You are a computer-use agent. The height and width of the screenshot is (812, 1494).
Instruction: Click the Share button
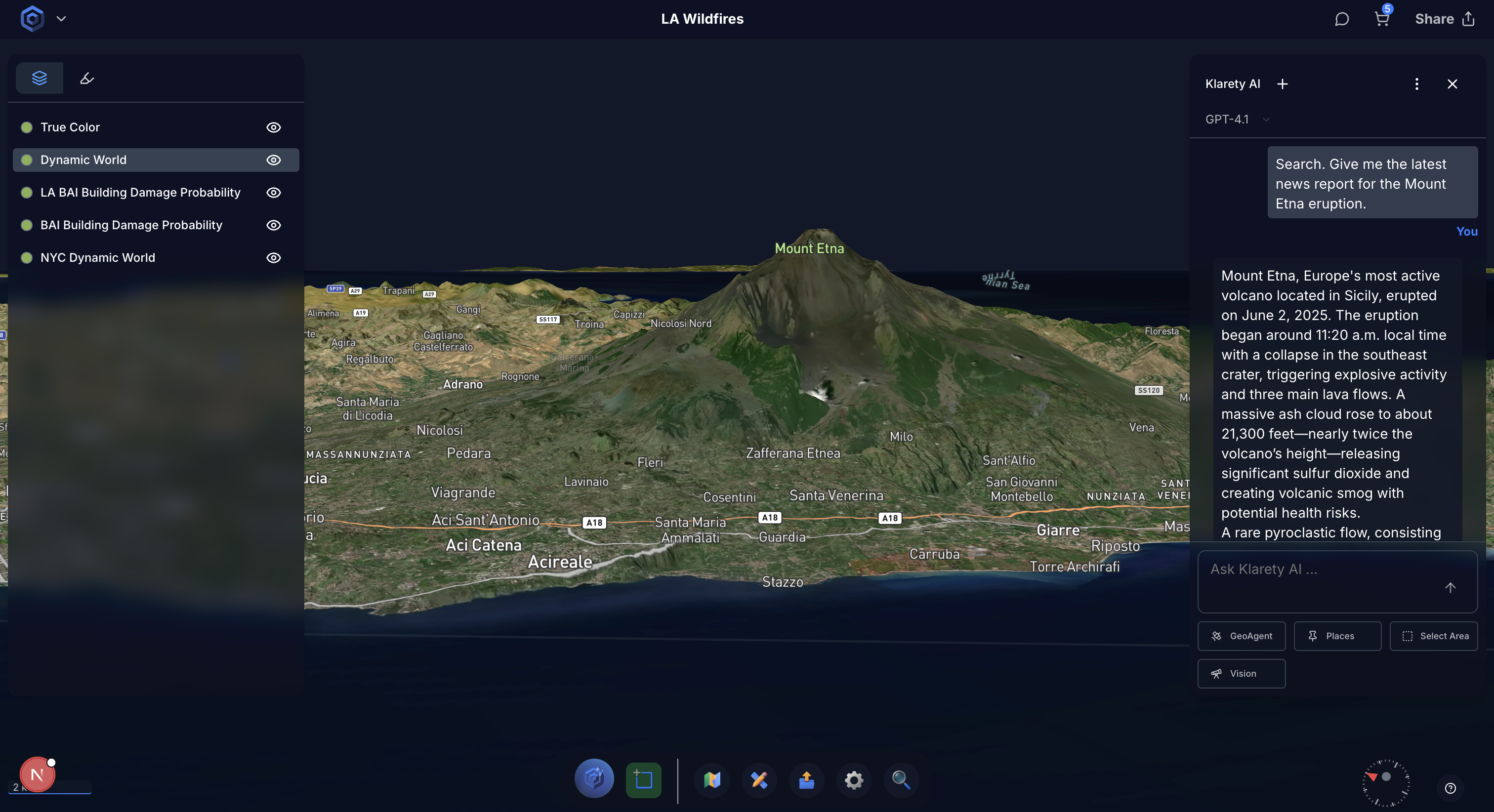click(1444, 19)
